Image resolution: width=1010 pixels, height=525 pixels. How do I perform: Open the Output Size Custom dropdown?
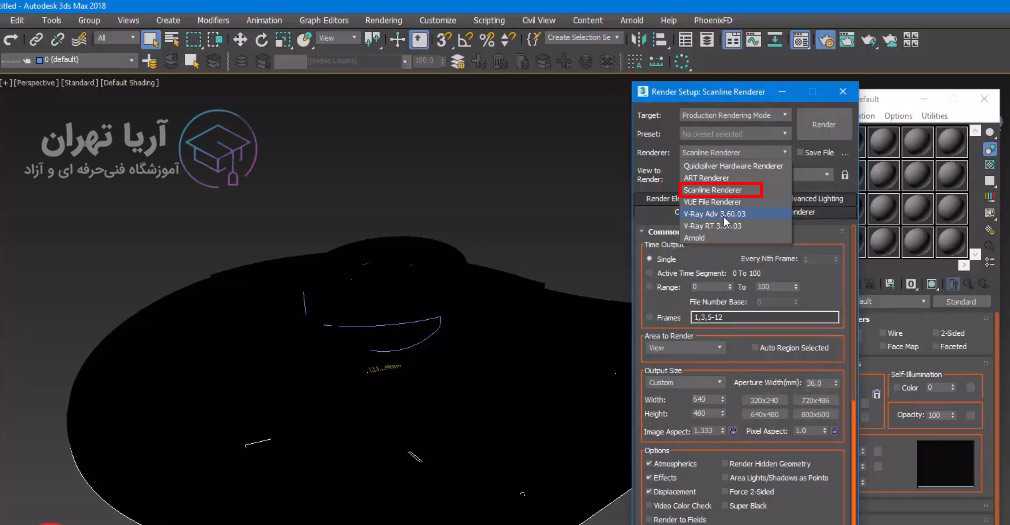pos(685,383)
